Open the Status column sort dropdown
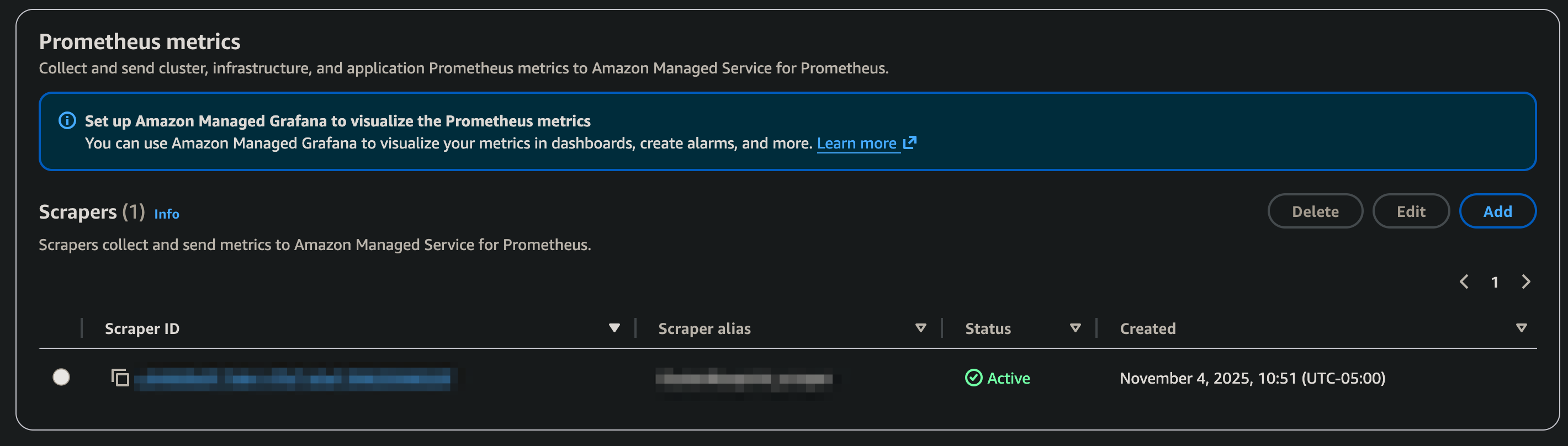 point(1076,328)
